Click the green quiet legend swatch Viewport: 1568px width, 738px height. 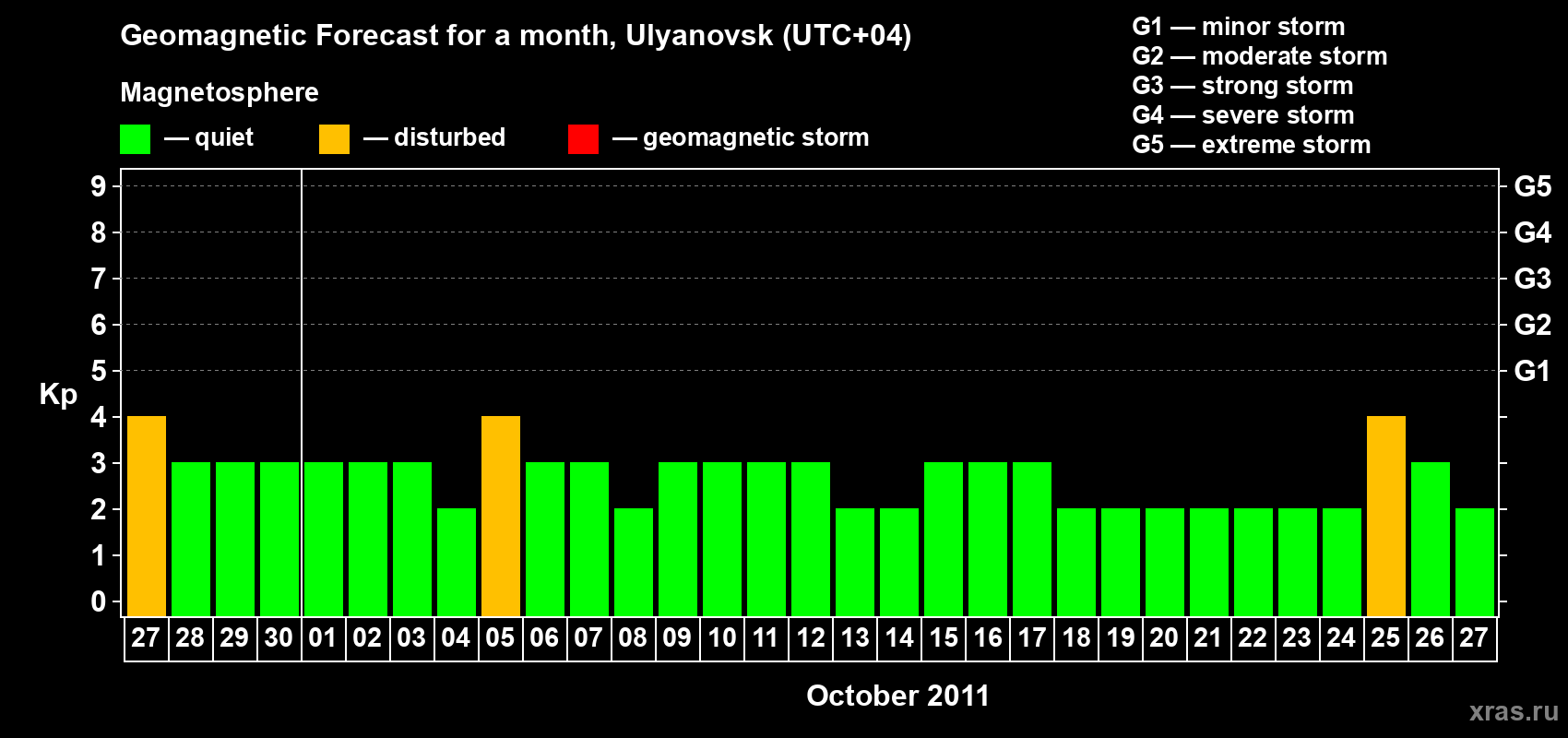135,139
